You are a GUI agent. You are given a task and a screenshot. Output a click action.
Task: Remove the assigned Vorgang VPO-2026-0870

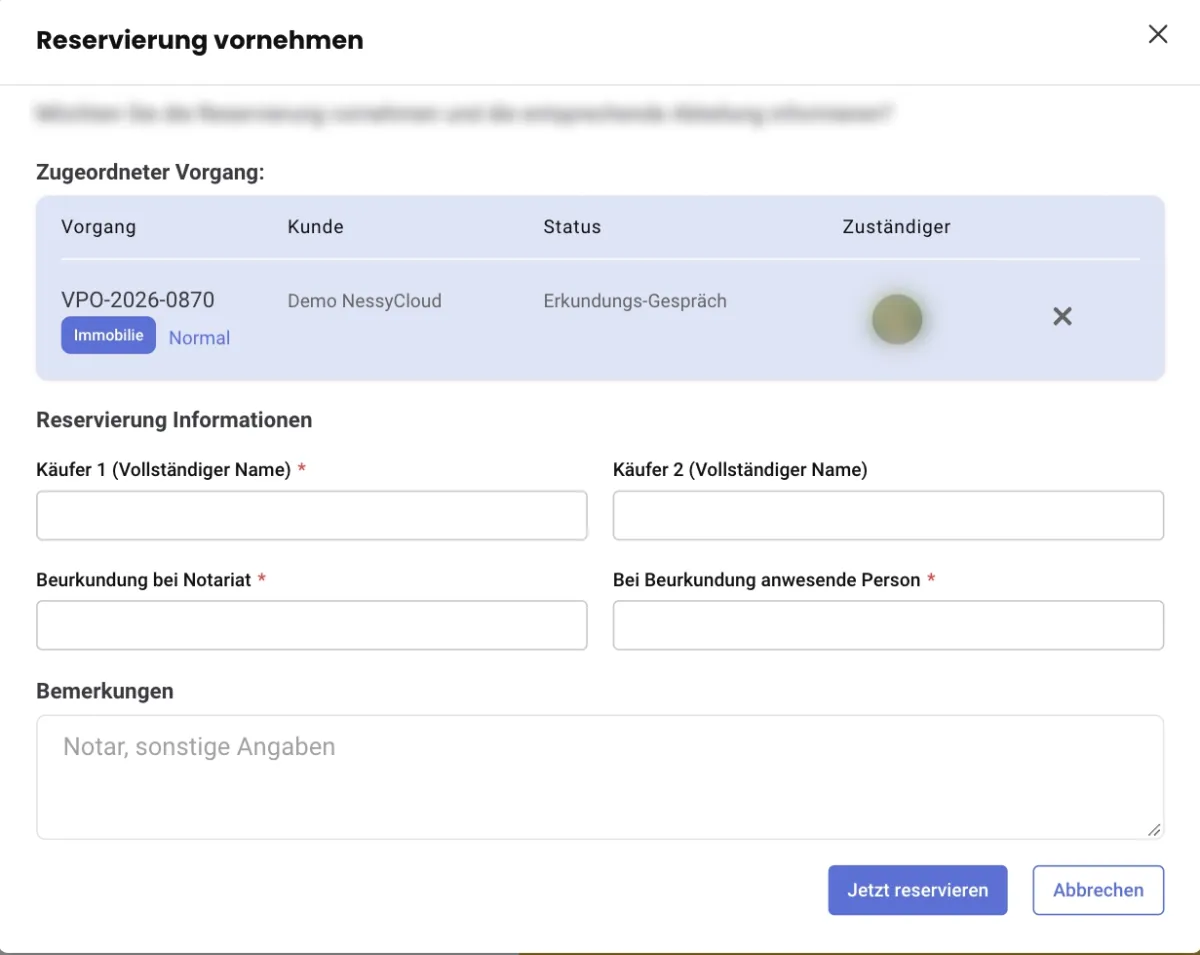1062,317
